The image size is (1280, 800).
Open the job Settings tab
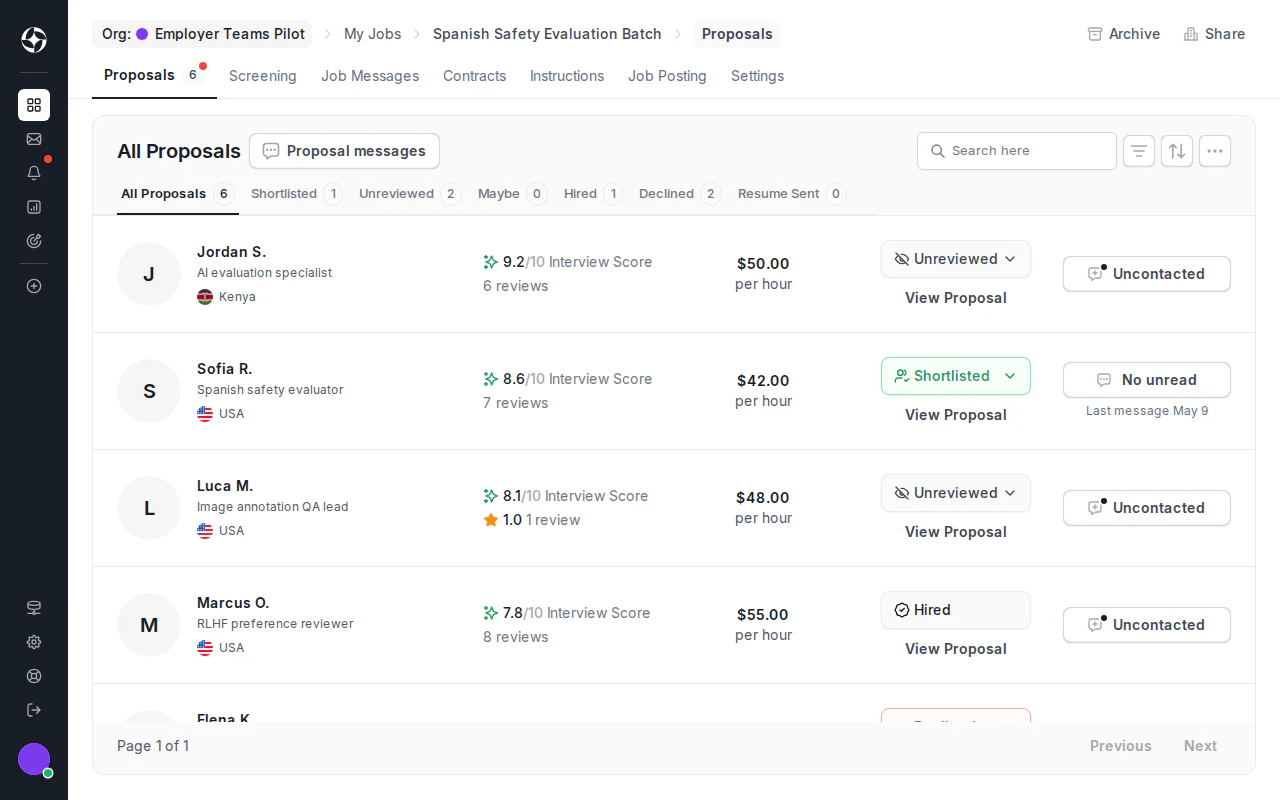(757, 76)
